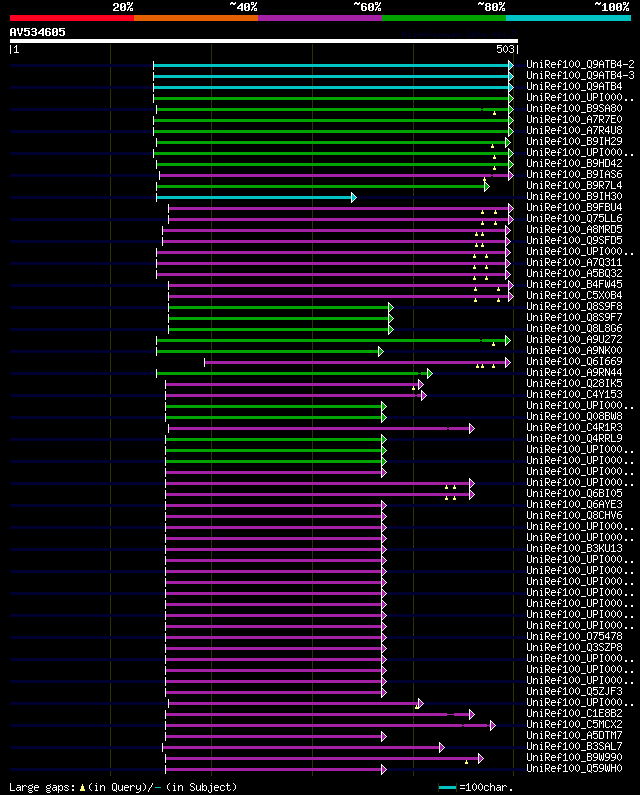Click the Large gaps legend text

click(123, 787)
